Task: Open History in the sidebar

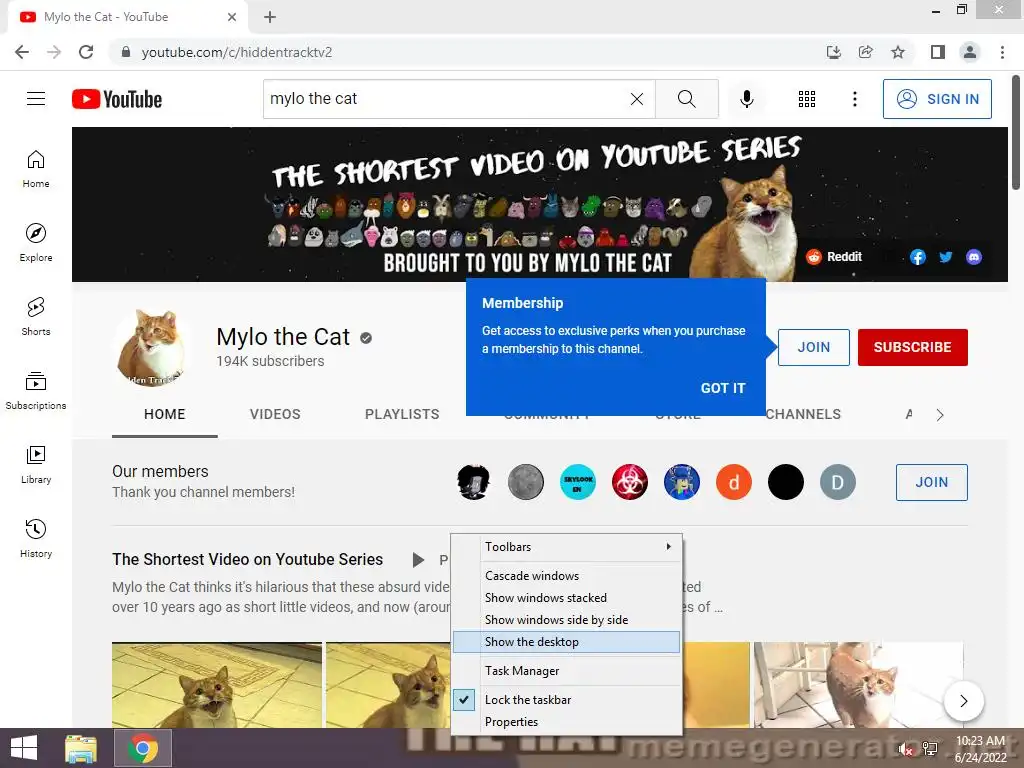Action: pyautogui.click(x=36, y=538)
